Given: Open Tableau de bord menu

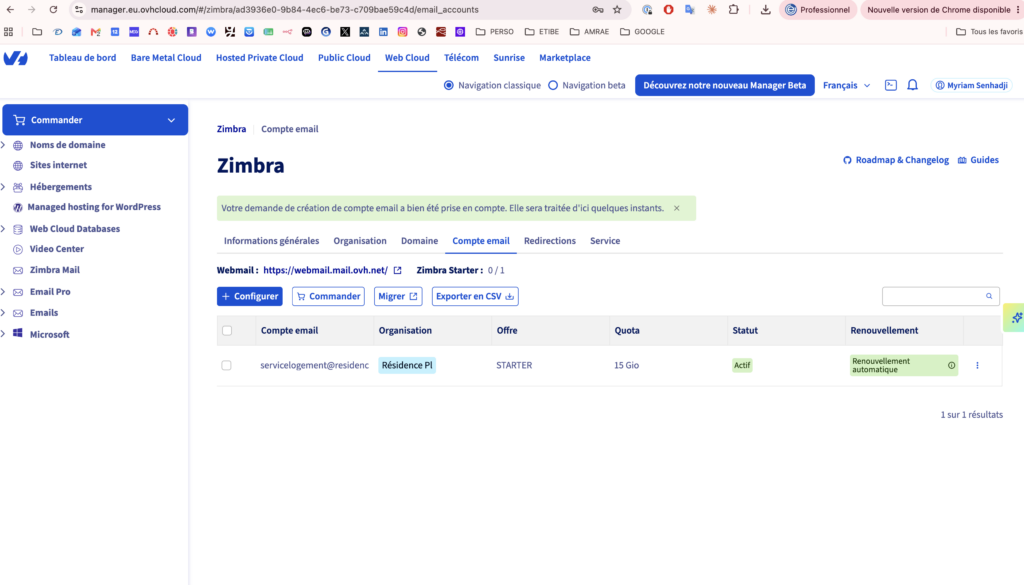Looking at the screenshot, I should click(x=82, y=57).
